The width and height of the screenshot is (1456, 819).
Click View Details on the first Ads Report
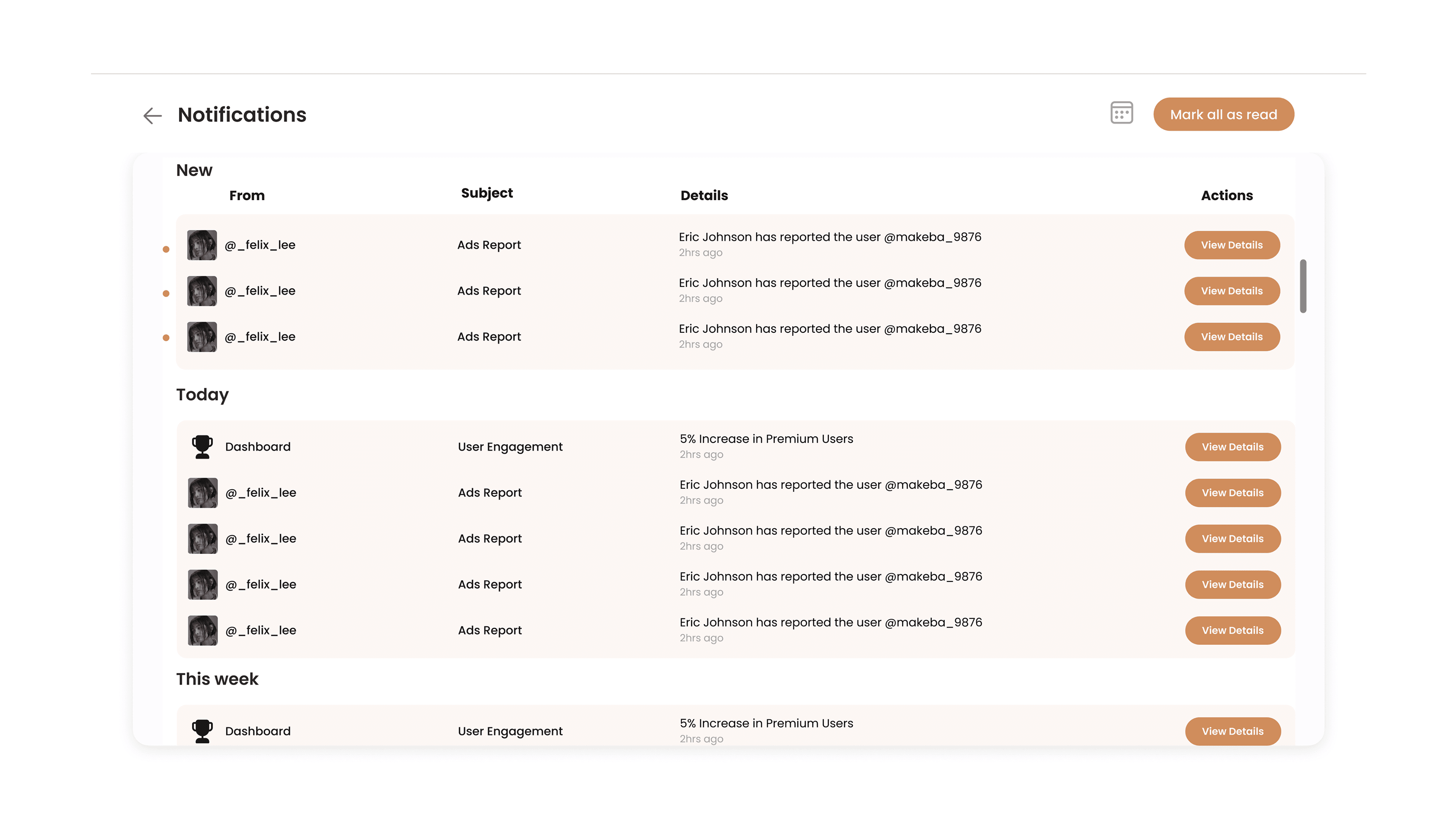(1232, 245)
